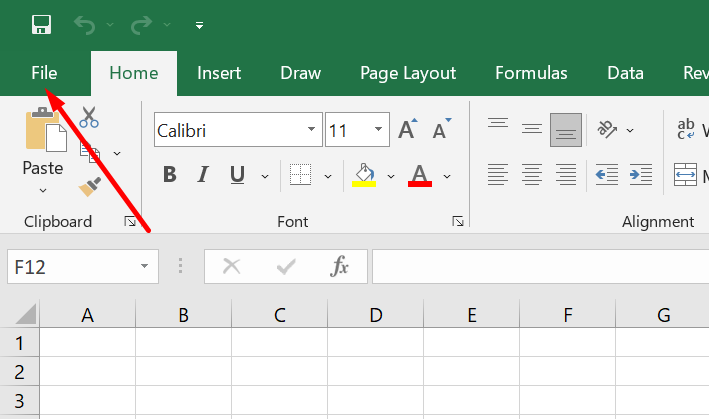Image resolution: width=709 pixels, height=419 pixels.
Task: Increase font size with large A icon
Action: [x=407, y=130]
